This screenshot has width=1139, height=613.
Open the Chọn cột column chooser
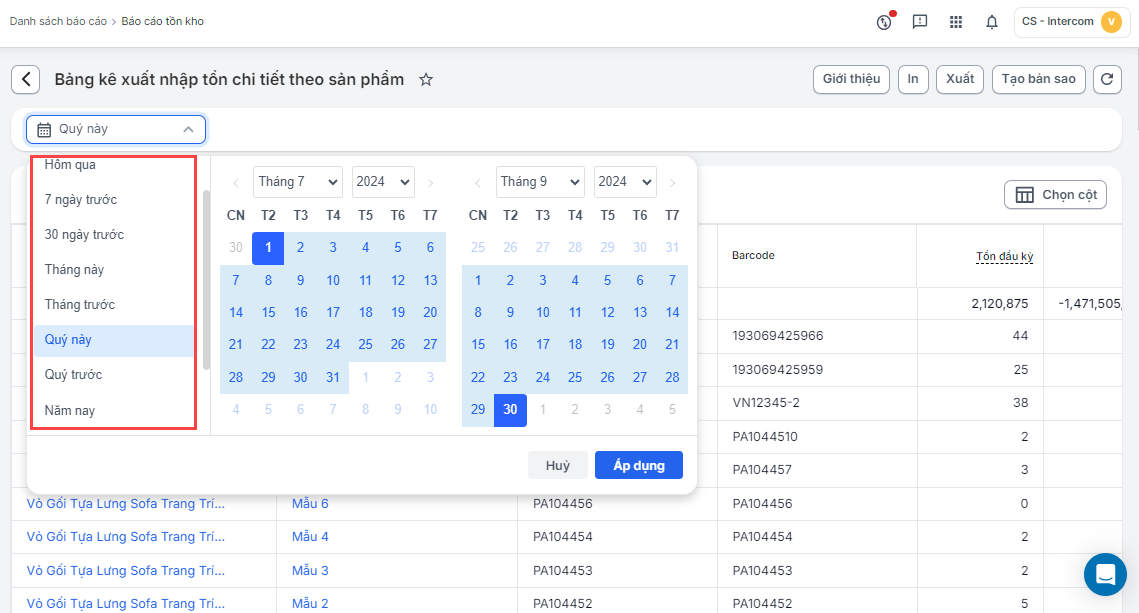pos(1055,195)
